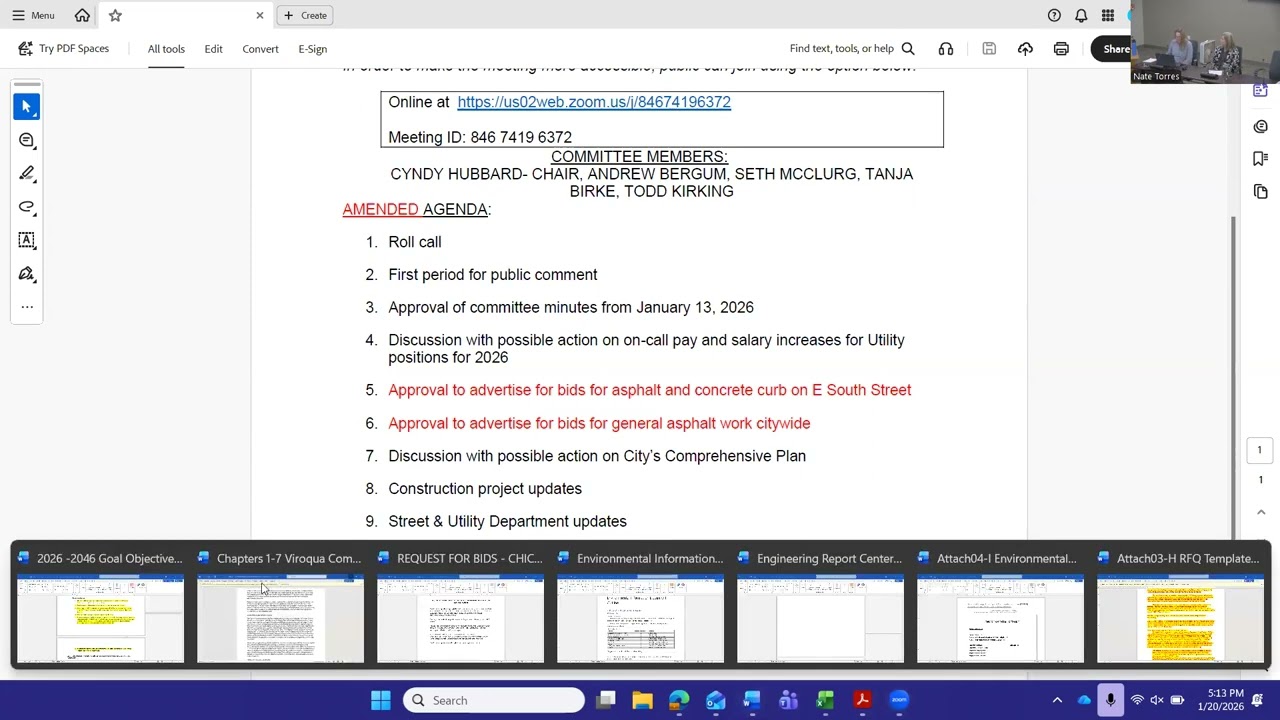Open Outlook from taskbar
The image size is (1280, 720).
pos(716,700)
